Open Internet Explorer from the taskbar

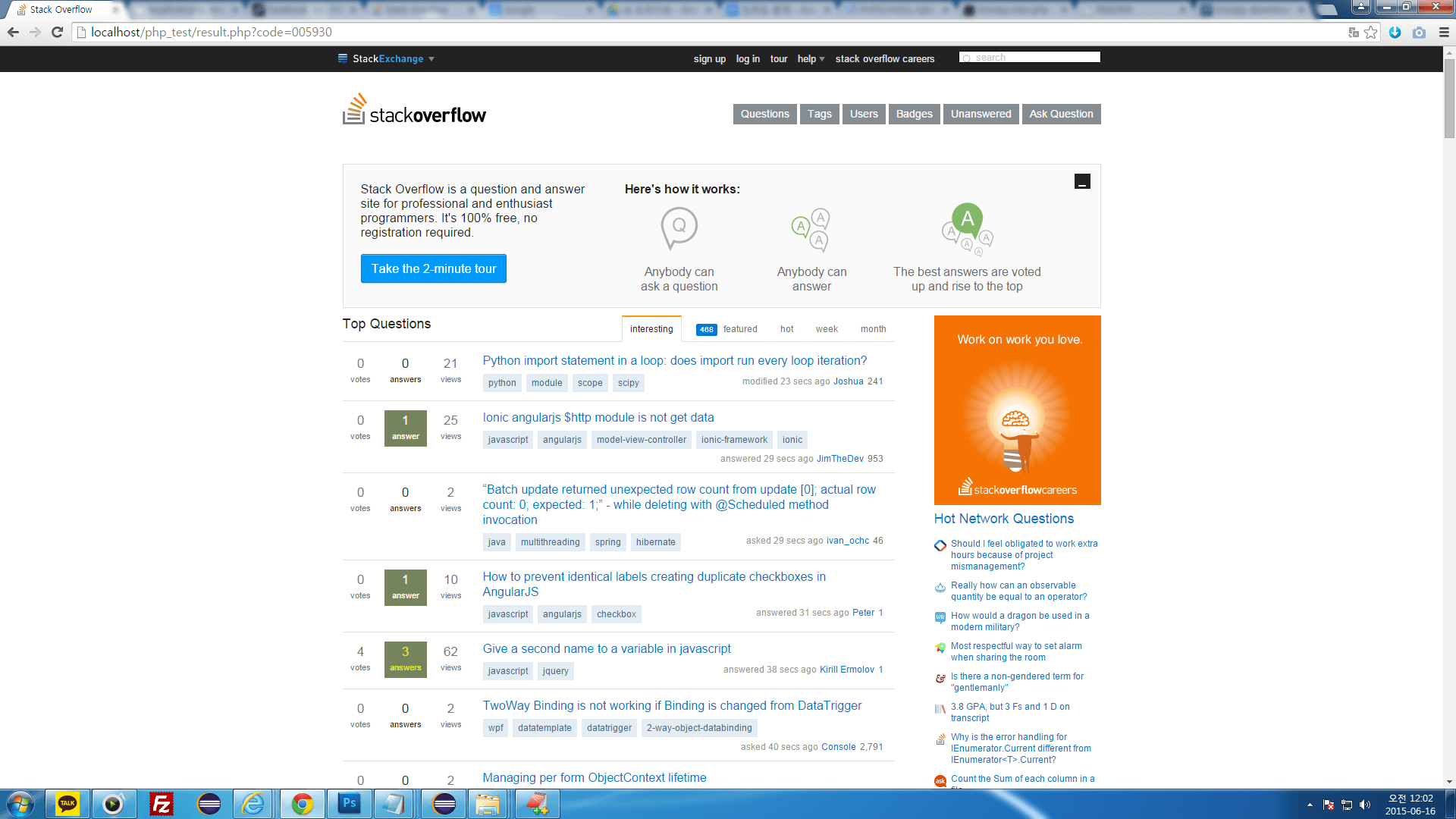point(253,804)
